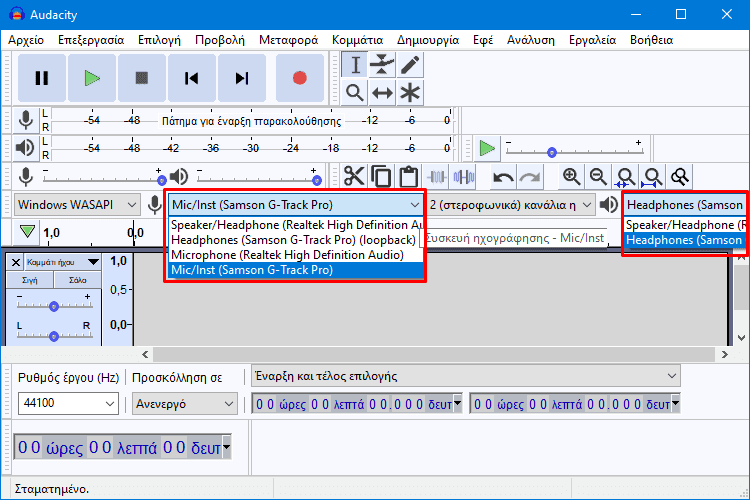750x500 pixels.
Task: Click the Copy icon
Action: pos(381,177)
